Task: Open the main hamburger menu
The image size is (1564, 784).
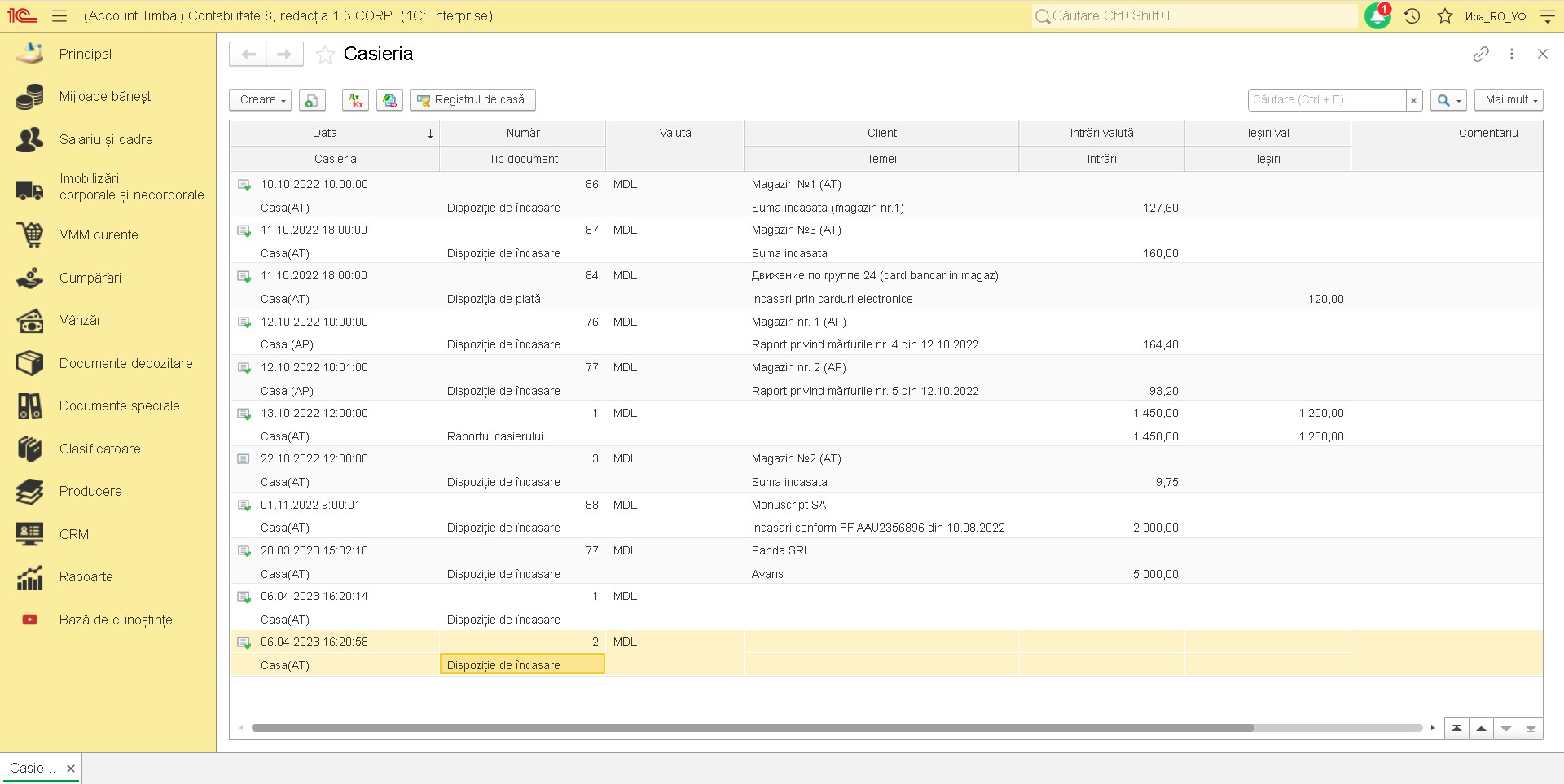Action: [x=59, y=15]
